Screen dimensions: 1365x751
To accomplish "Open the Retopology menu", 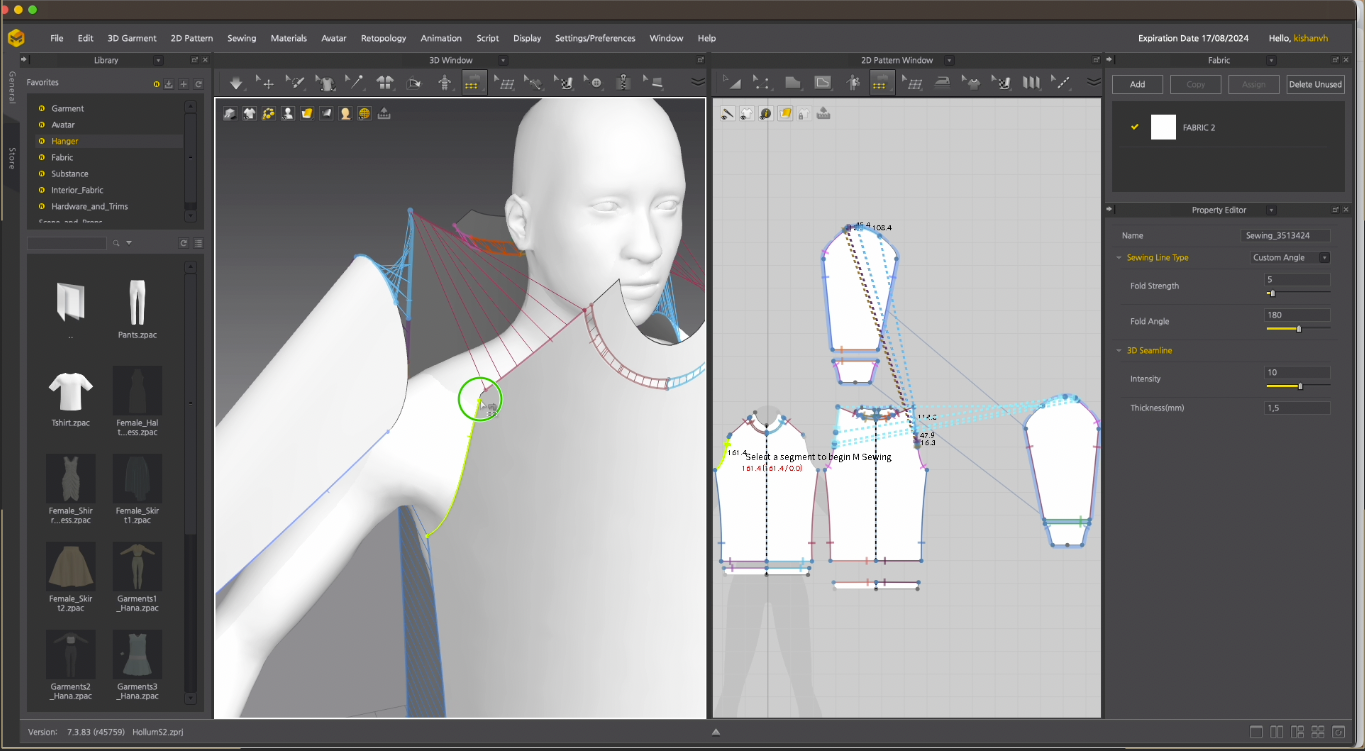I will click(384, 38).
